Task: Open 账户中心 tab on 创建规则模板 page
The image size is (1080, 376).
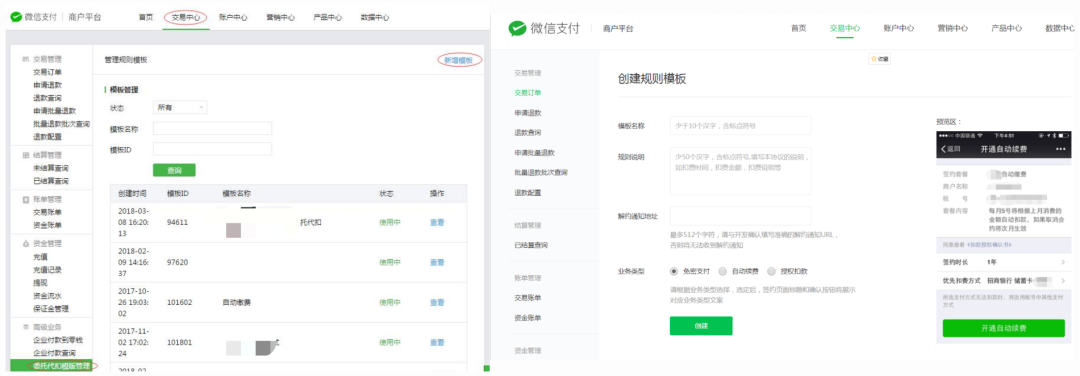Action: coord(898,29)
